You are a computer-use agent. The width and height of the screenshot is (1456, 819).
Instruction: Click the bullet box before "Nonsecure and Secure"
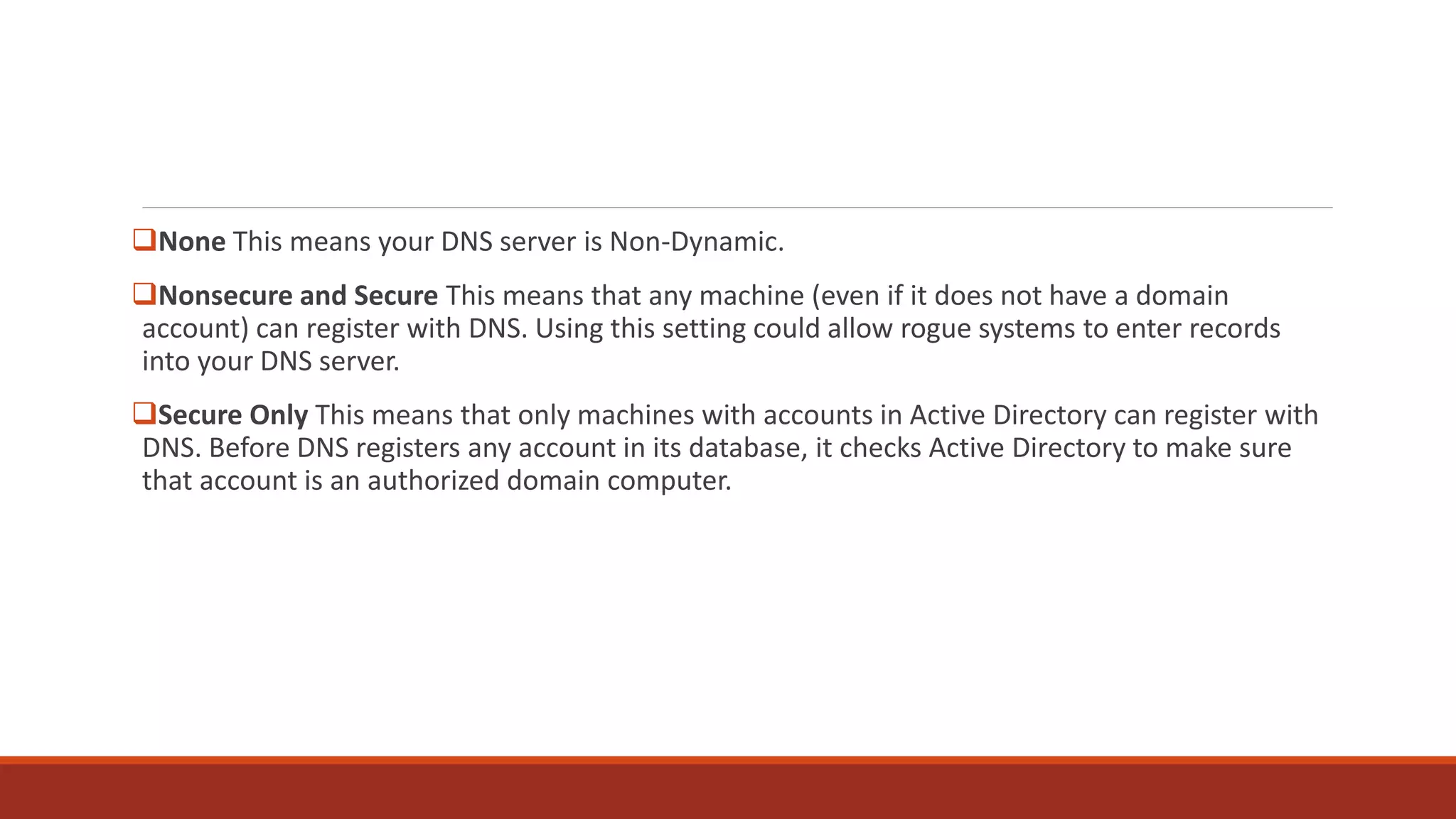[144, 294]
